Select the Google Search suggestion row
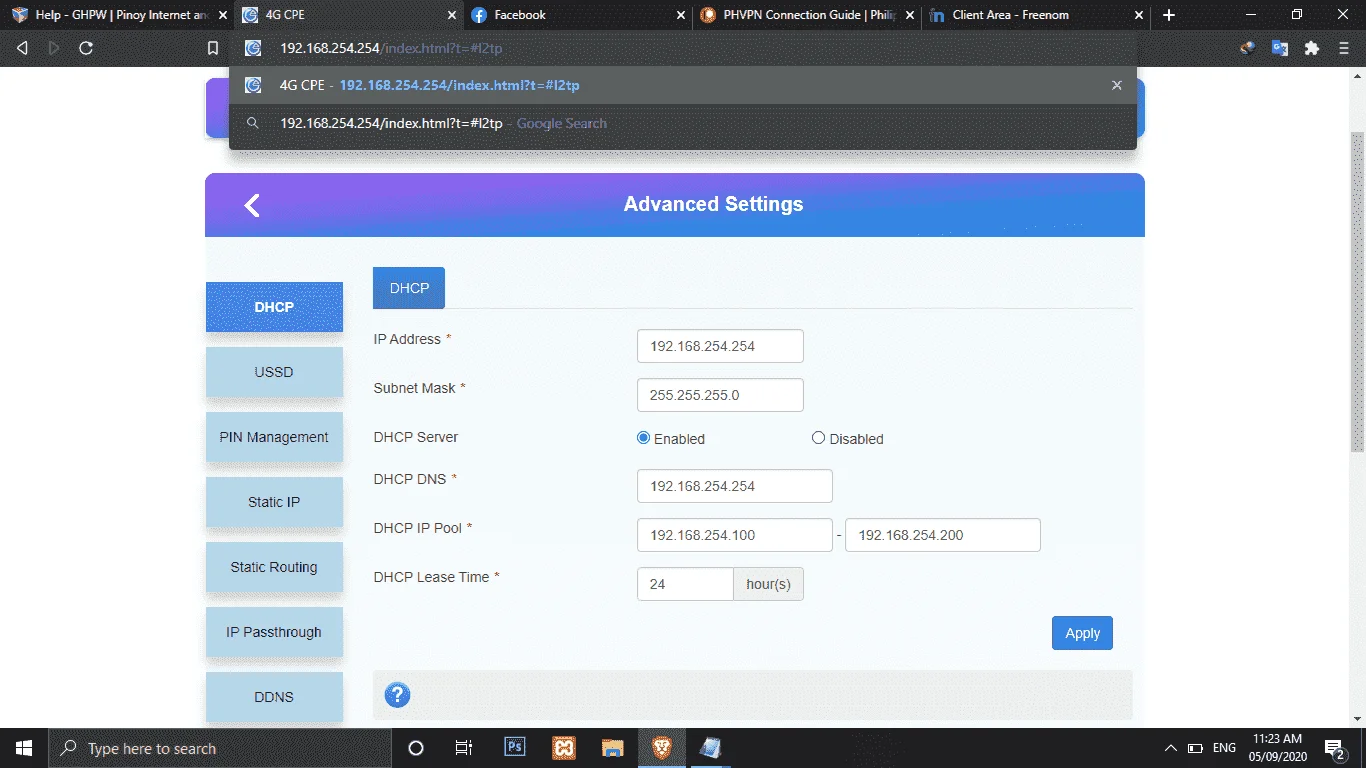 682,124
